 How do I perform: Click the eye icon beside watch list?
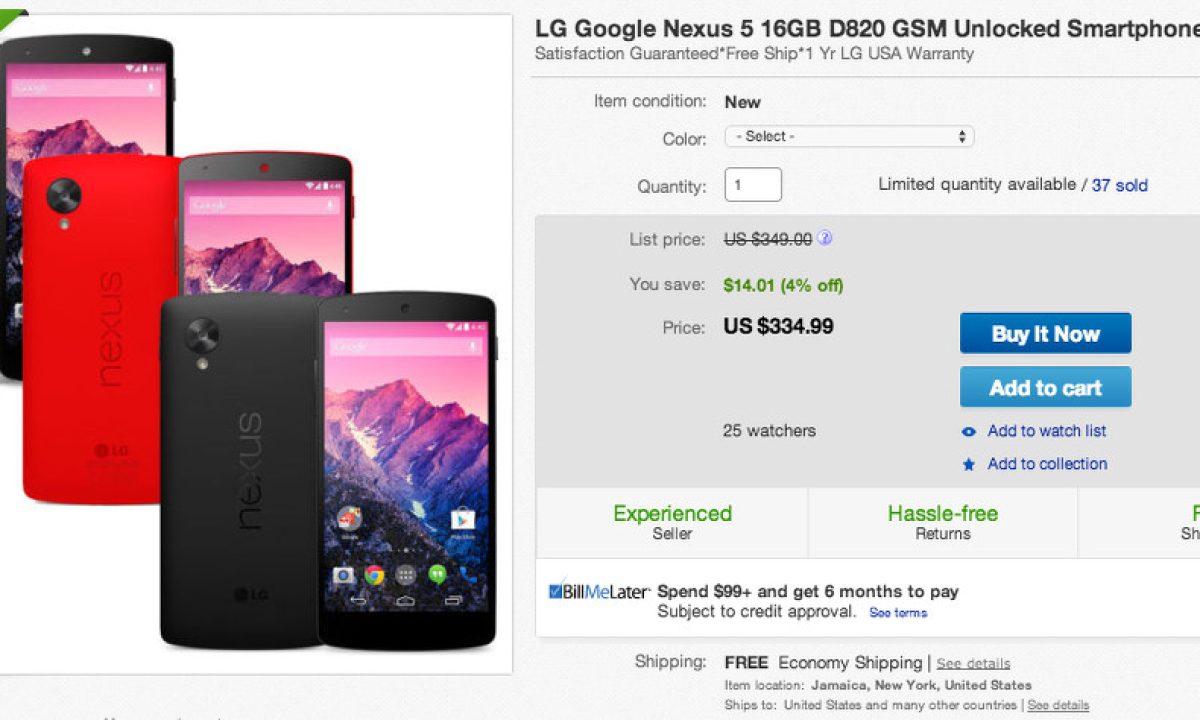point(968,432)
